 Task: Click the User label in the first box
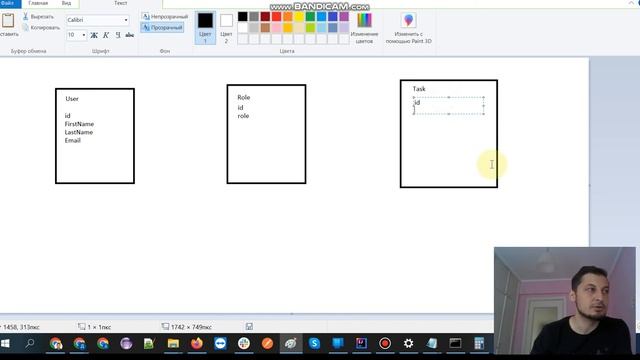point(72,99)
